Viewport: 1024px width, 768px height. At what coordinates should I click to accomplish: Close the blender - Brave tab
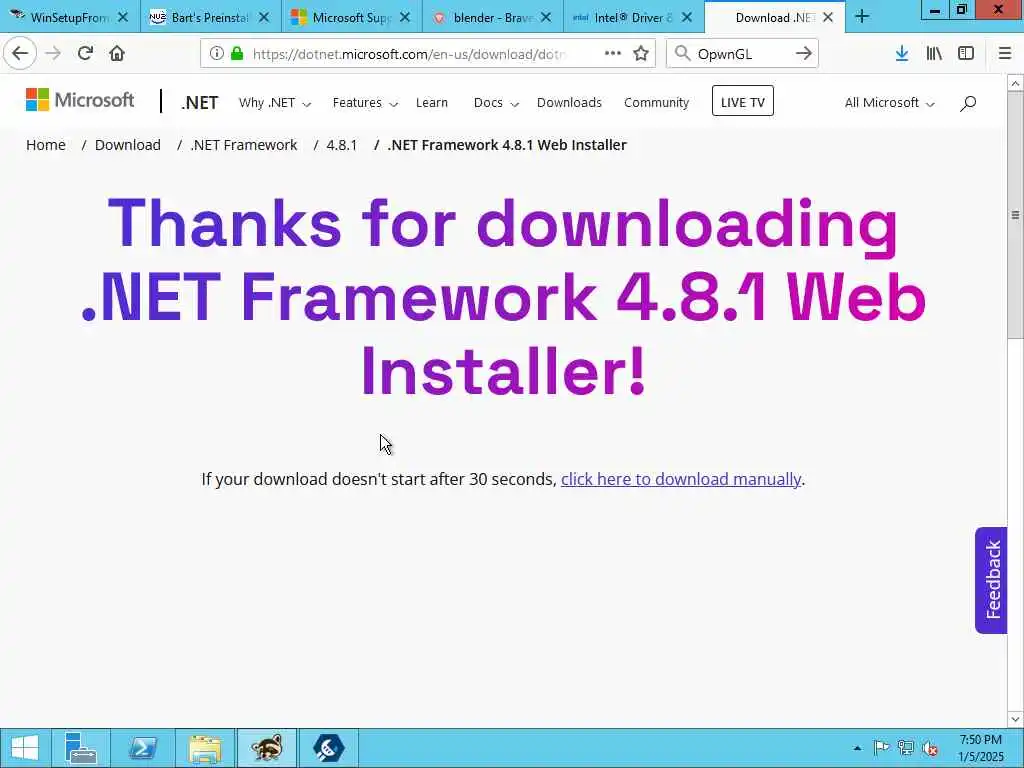(x=546, y=17)
